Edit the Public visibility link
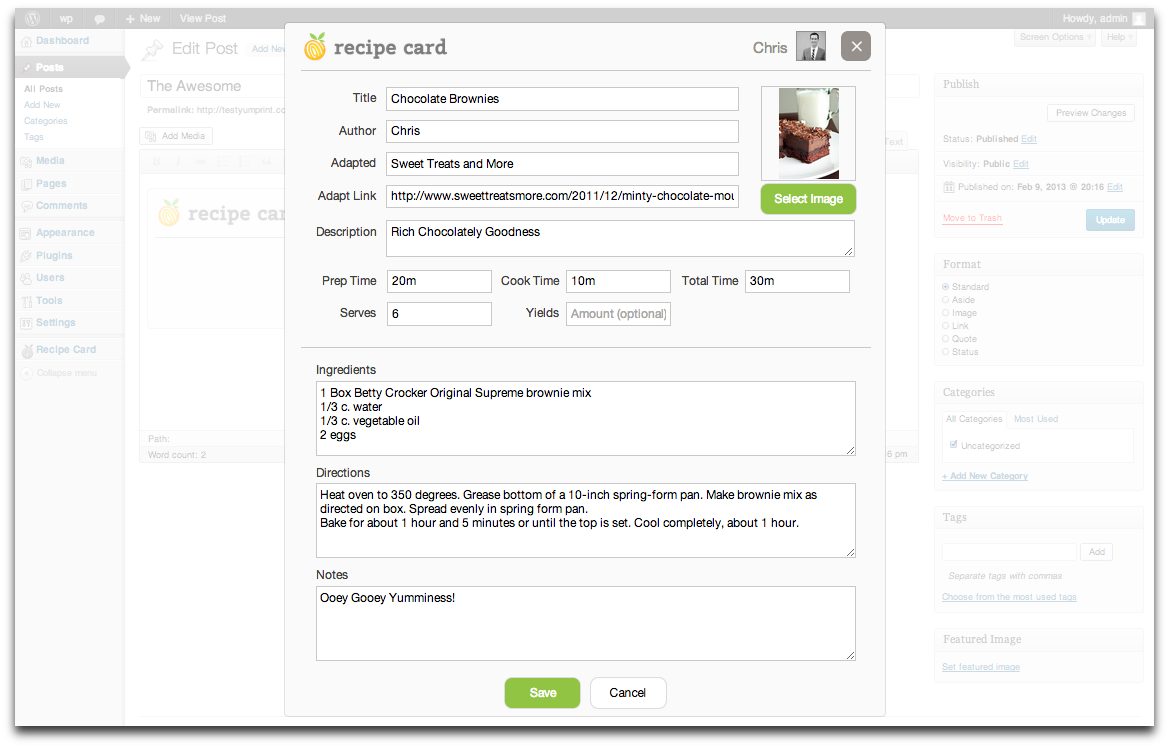 coord(1021,164)
